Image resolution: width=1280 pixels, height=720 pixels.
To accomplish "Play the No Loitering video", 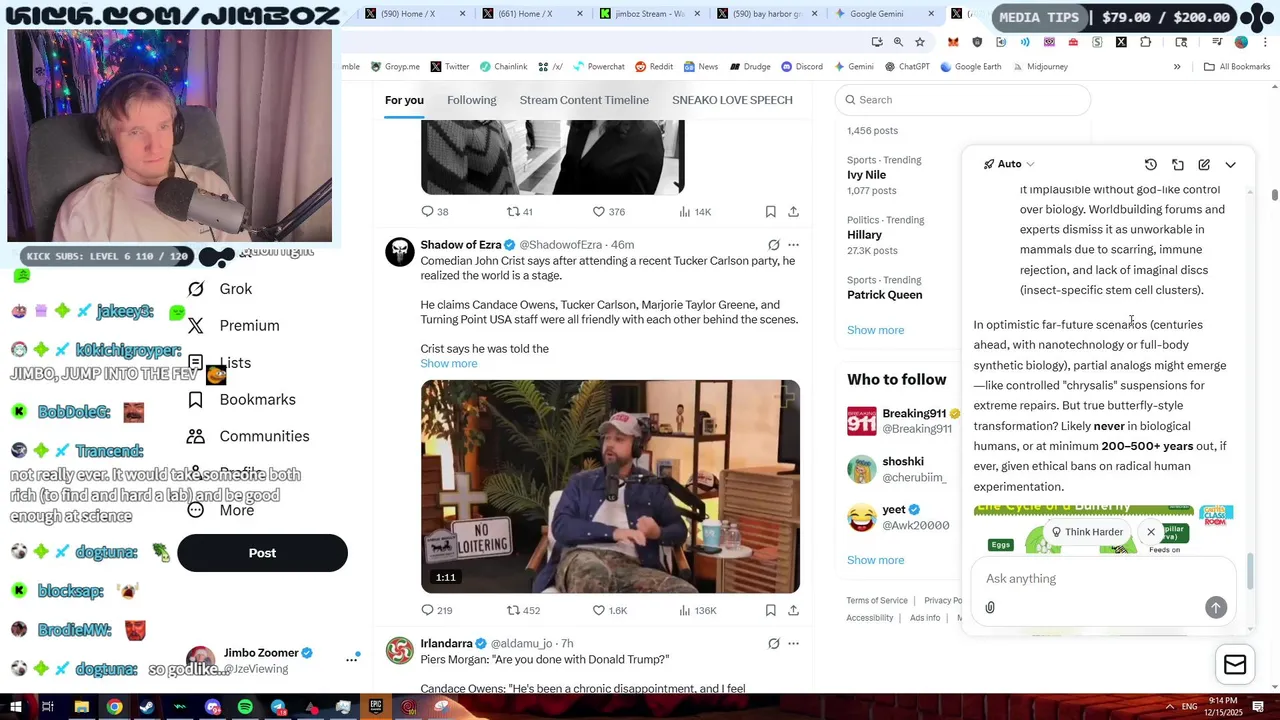I will tap(610, 486).
